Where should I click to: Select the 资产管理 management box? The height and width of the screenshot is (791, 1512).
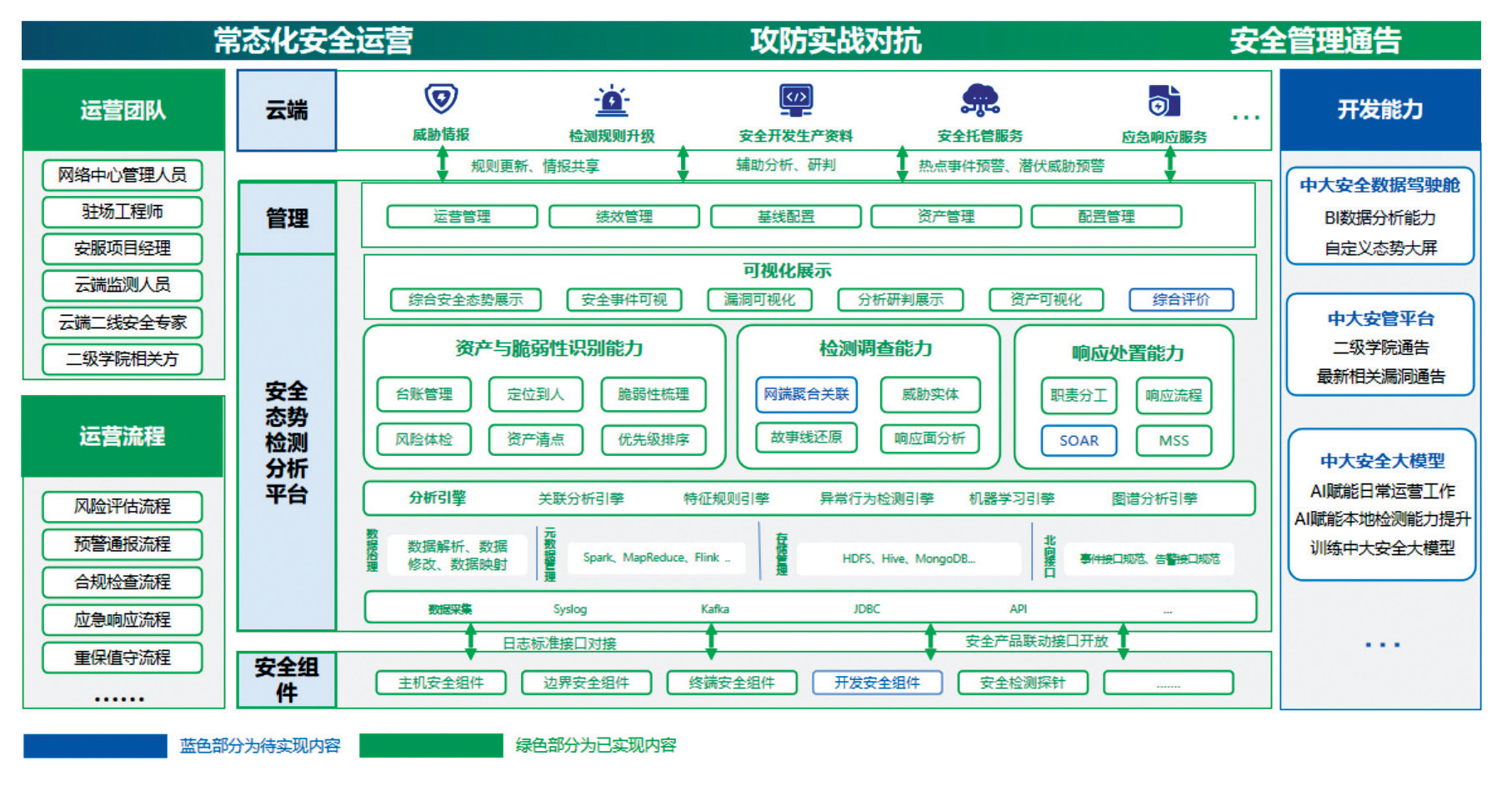click(946, 217)
